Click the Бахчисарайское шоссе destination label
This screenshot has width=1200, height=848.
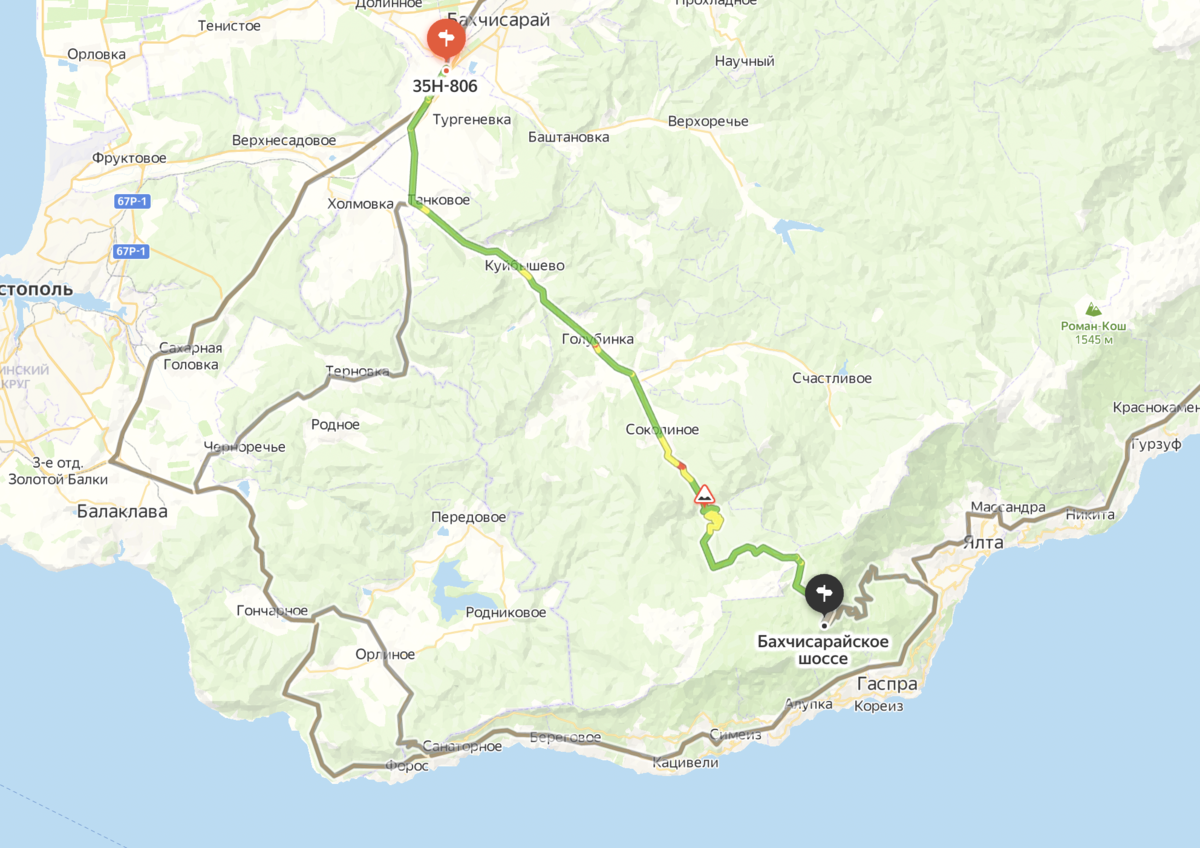[x=823, y=649]
